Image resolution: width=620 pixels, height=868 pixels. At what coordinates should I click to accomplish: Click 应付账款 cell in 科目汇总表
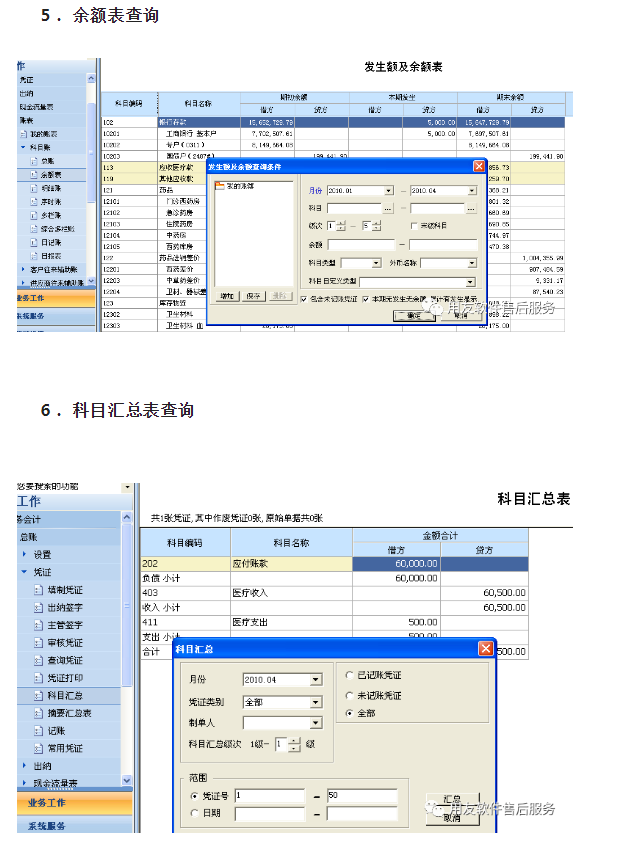[x=291, y=564]
